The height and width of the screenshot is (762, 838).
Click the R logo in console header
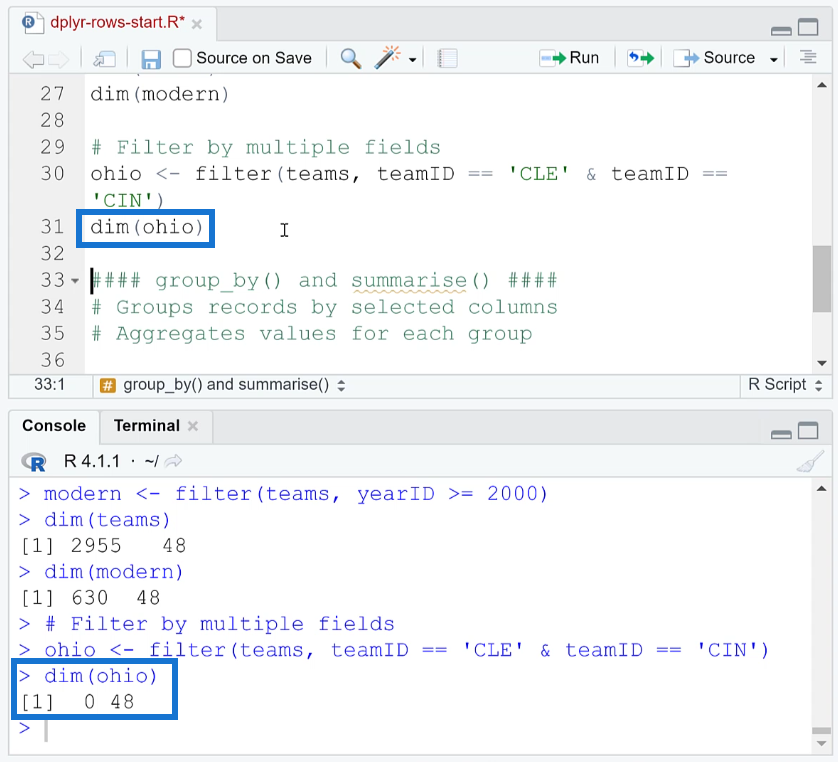[x=34, y=461]
